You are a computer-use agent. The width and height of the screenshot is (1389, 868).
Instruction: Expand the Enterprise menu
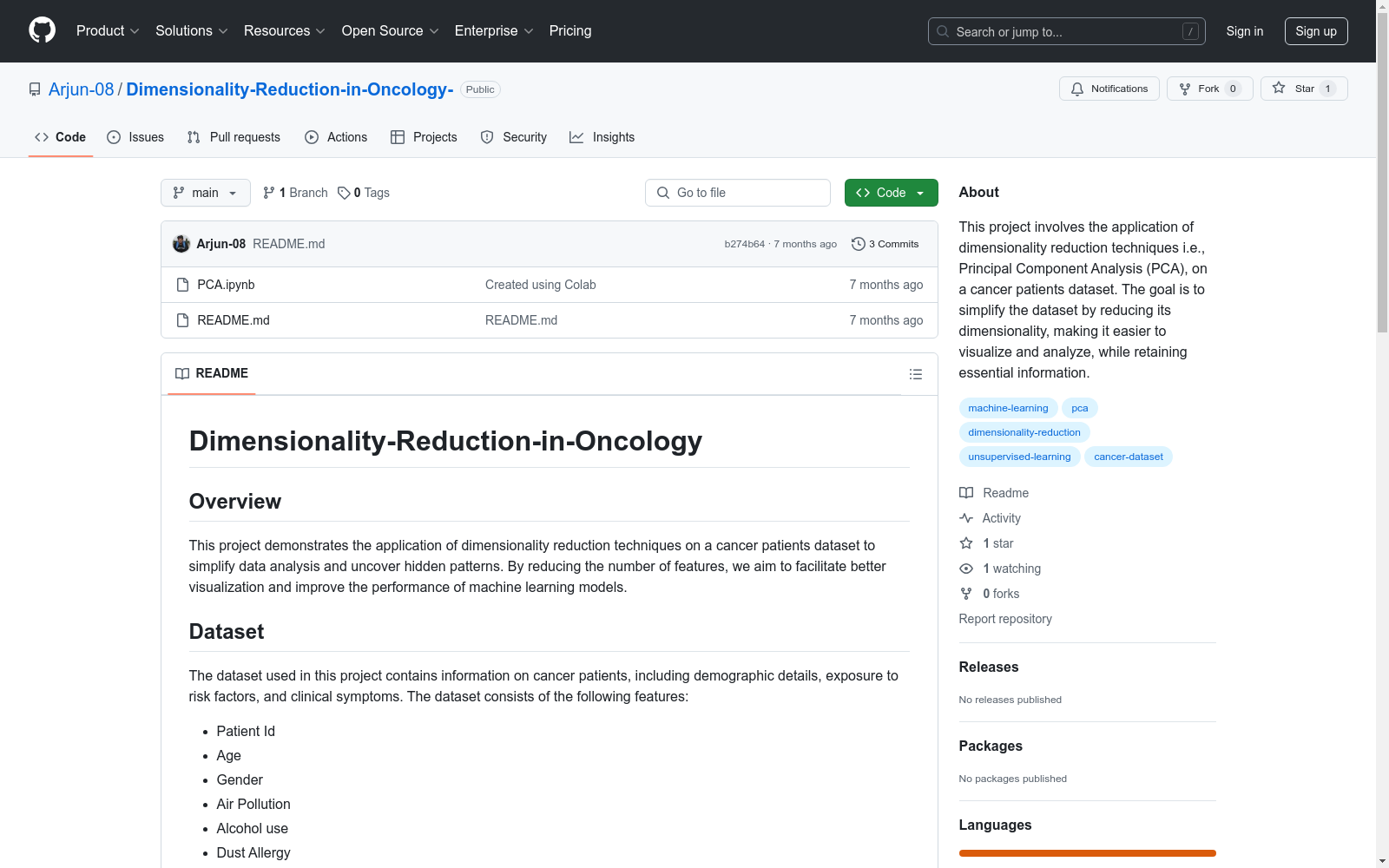tap(494, 30)
